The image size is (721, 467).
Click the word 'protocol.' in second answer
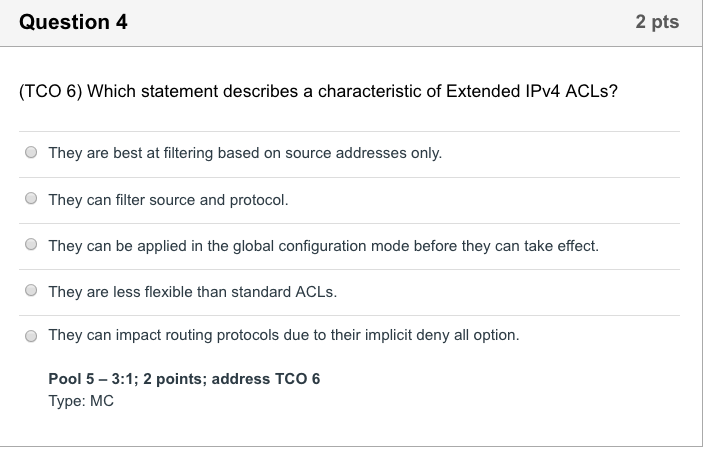point(259,200)
